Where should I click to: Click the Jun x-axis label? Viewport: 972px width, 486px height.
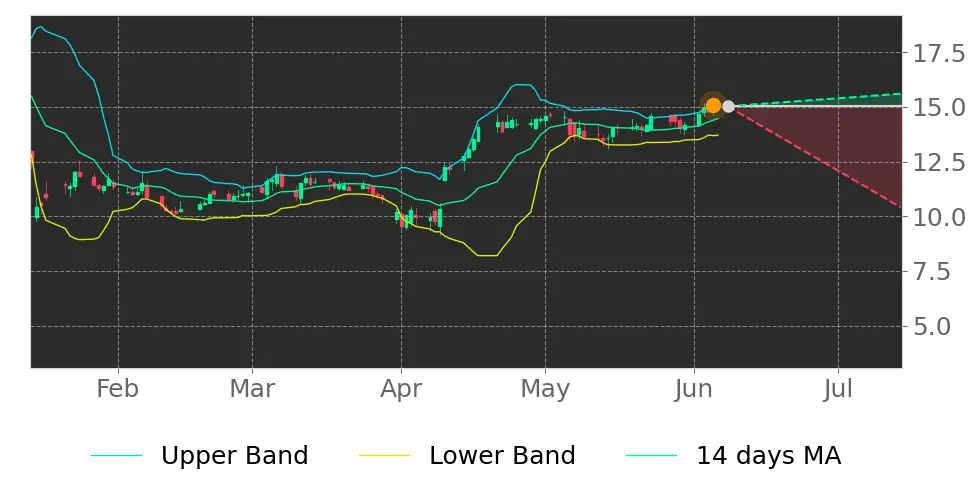(x=694, y=389)
